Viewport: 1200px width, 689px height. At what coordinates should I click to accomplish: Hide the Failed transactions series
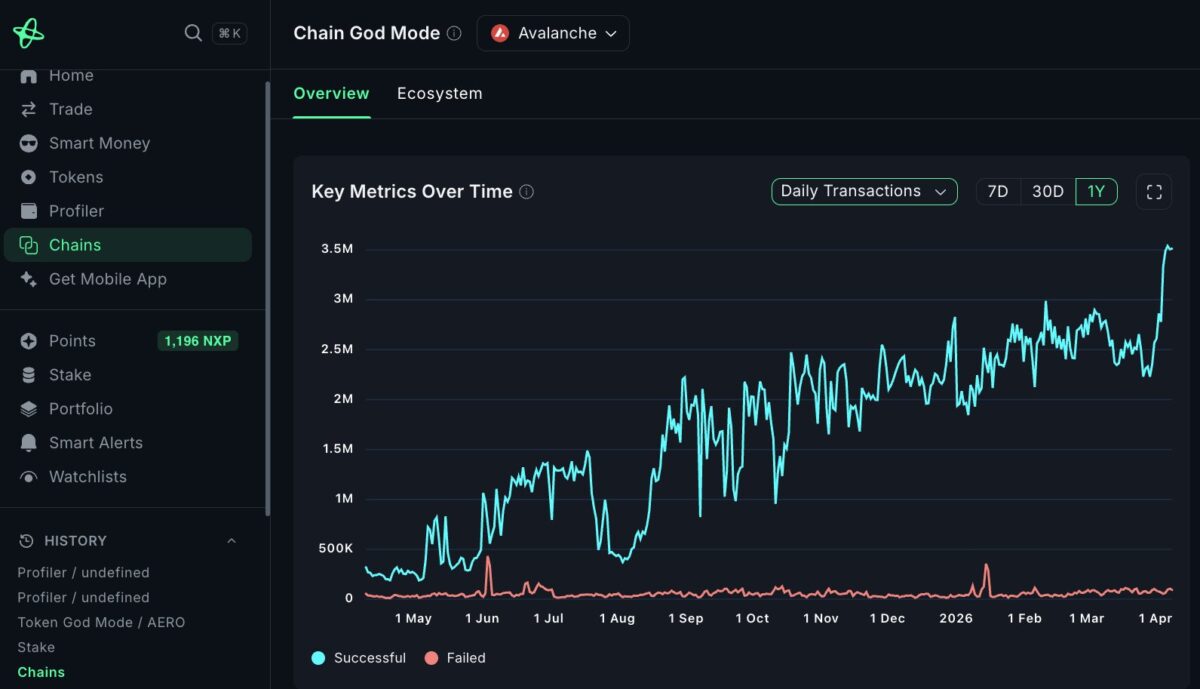click(x=455, y=657)
